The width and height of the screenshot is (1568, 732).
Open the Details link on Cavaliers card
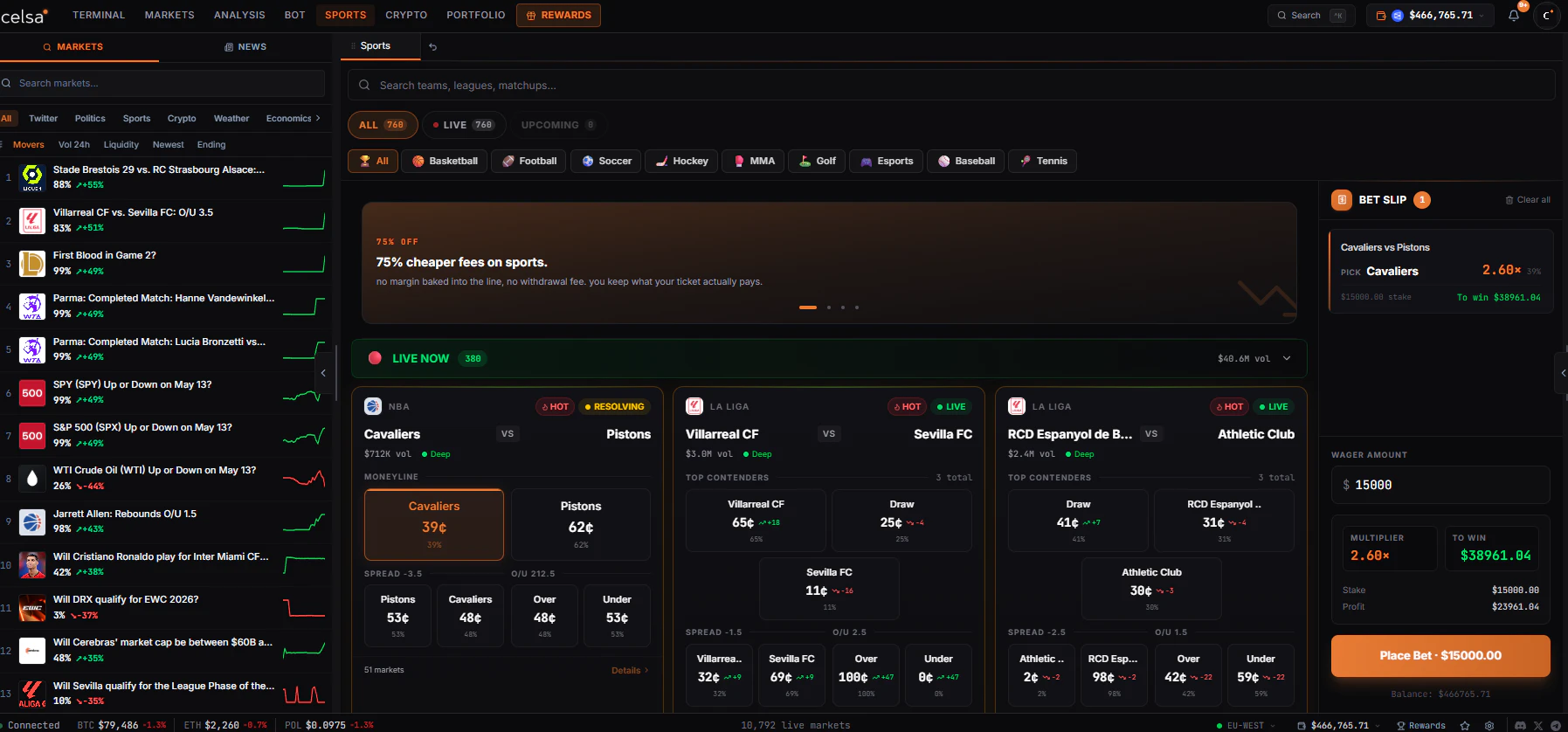[630, 670]
